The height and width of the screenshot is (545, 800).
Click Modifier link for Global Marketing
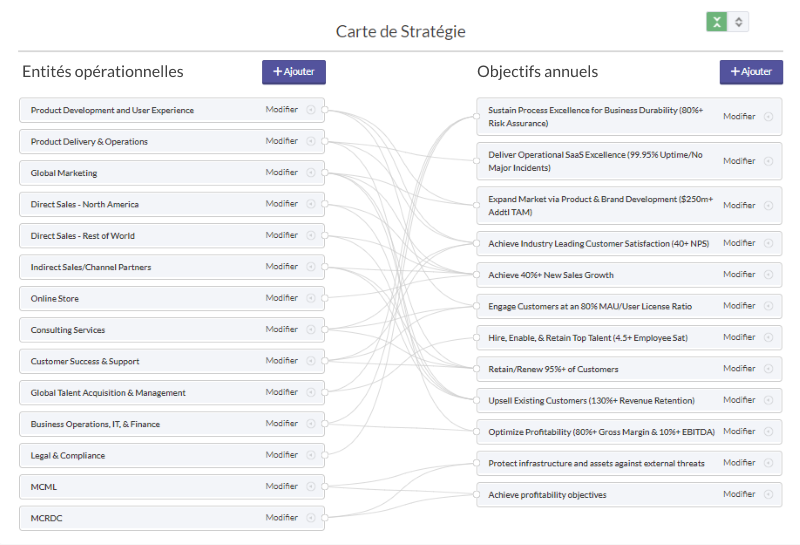[x=282, y=172]
